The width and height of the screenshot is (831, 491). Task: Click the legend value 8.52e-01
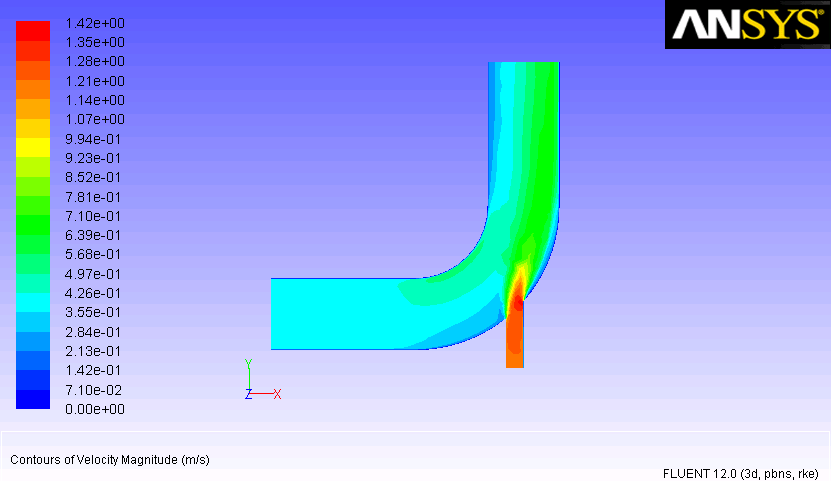coord(93,177)
